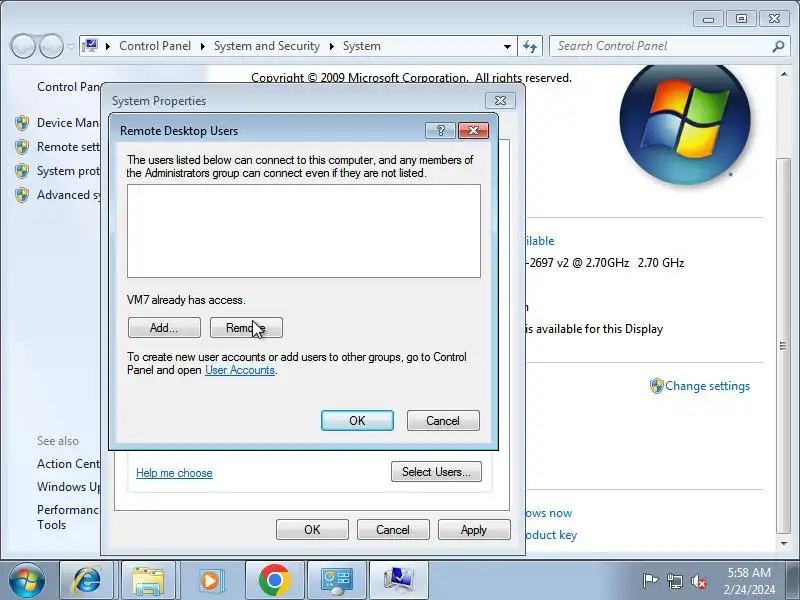
Task: Click Apply in System Properties
Action: point(473,530)
